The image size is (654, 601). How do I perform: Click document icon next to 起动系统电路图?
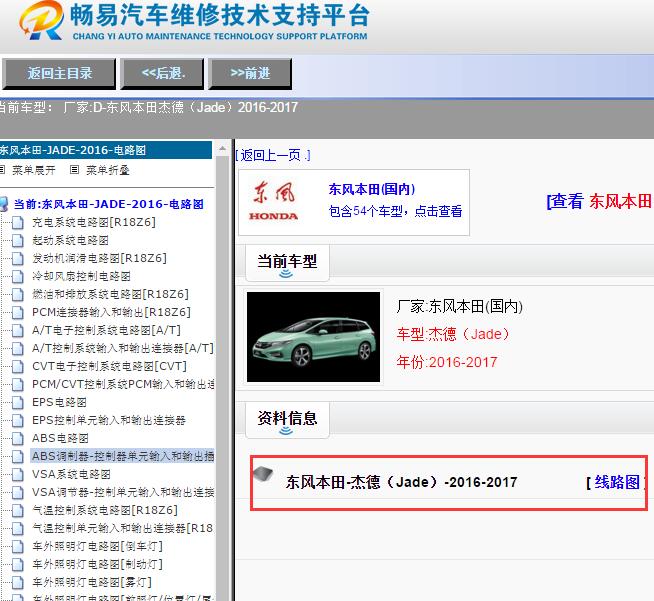point(18,241)
